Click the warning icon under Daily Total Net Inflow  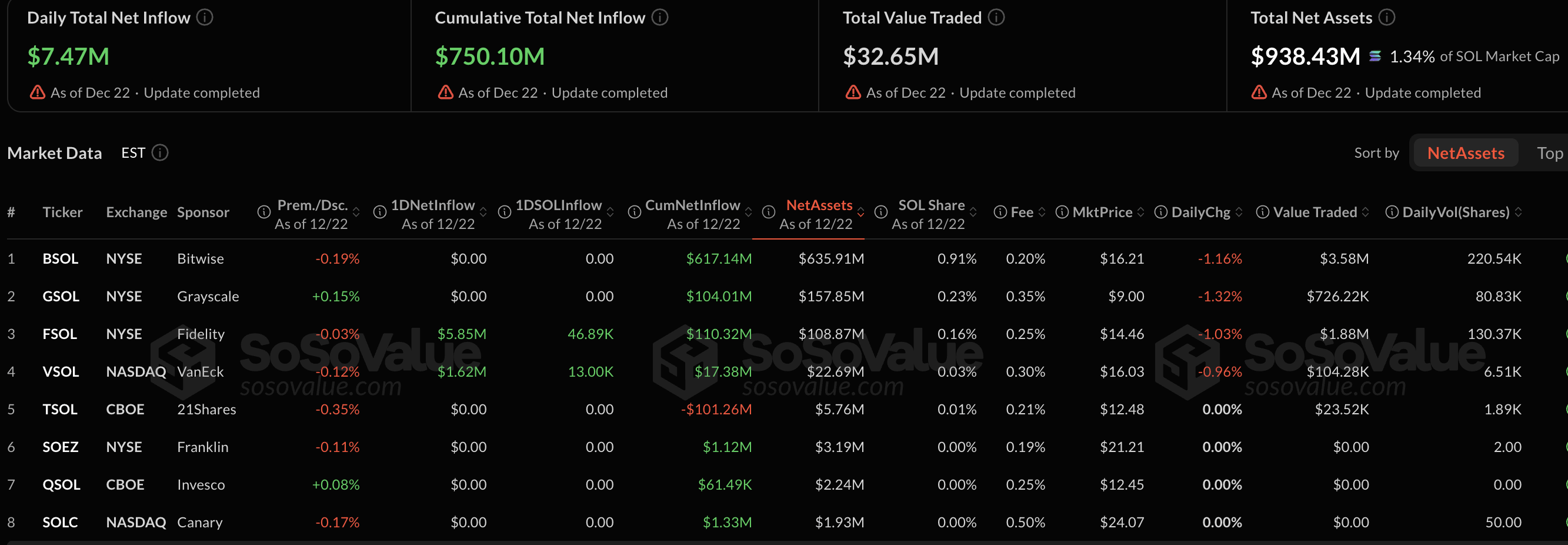pos(38,92)
